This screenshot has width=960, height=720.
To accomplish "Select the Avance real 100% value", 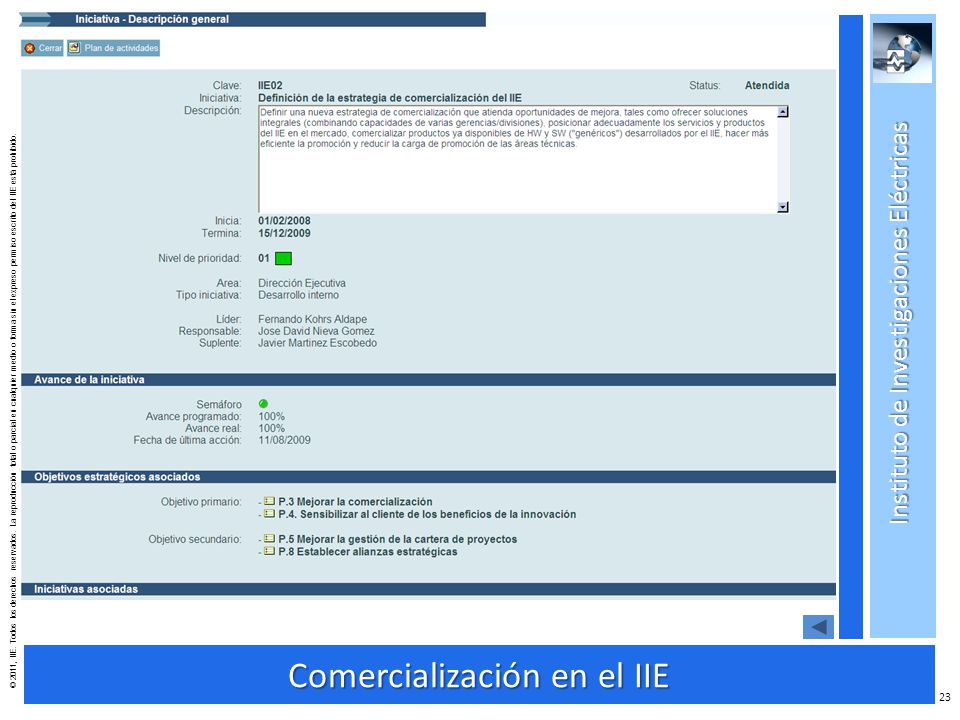I will click(x=271, y=429).
